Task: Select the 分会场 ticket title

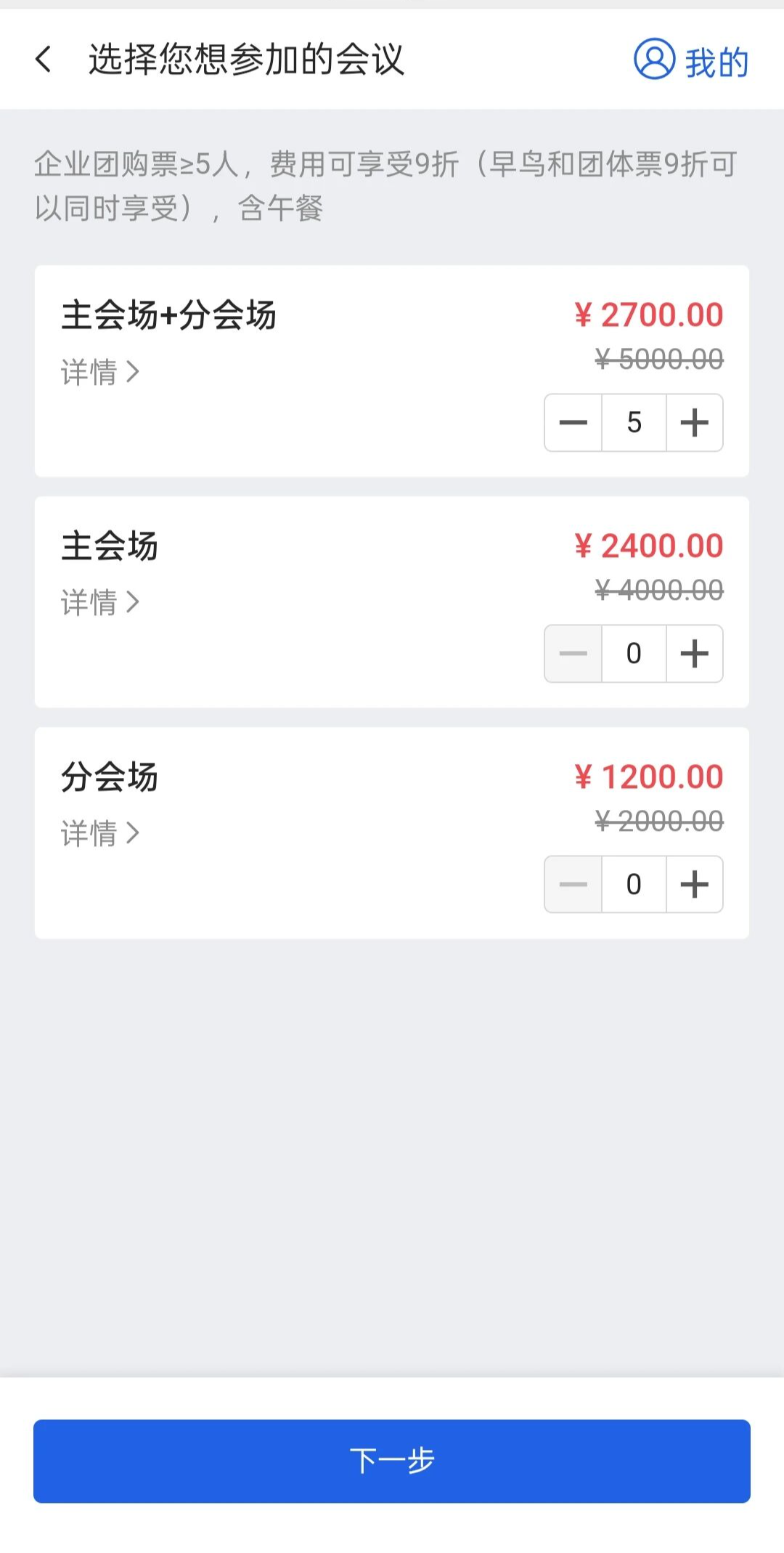Action: [x=110, y=777]
